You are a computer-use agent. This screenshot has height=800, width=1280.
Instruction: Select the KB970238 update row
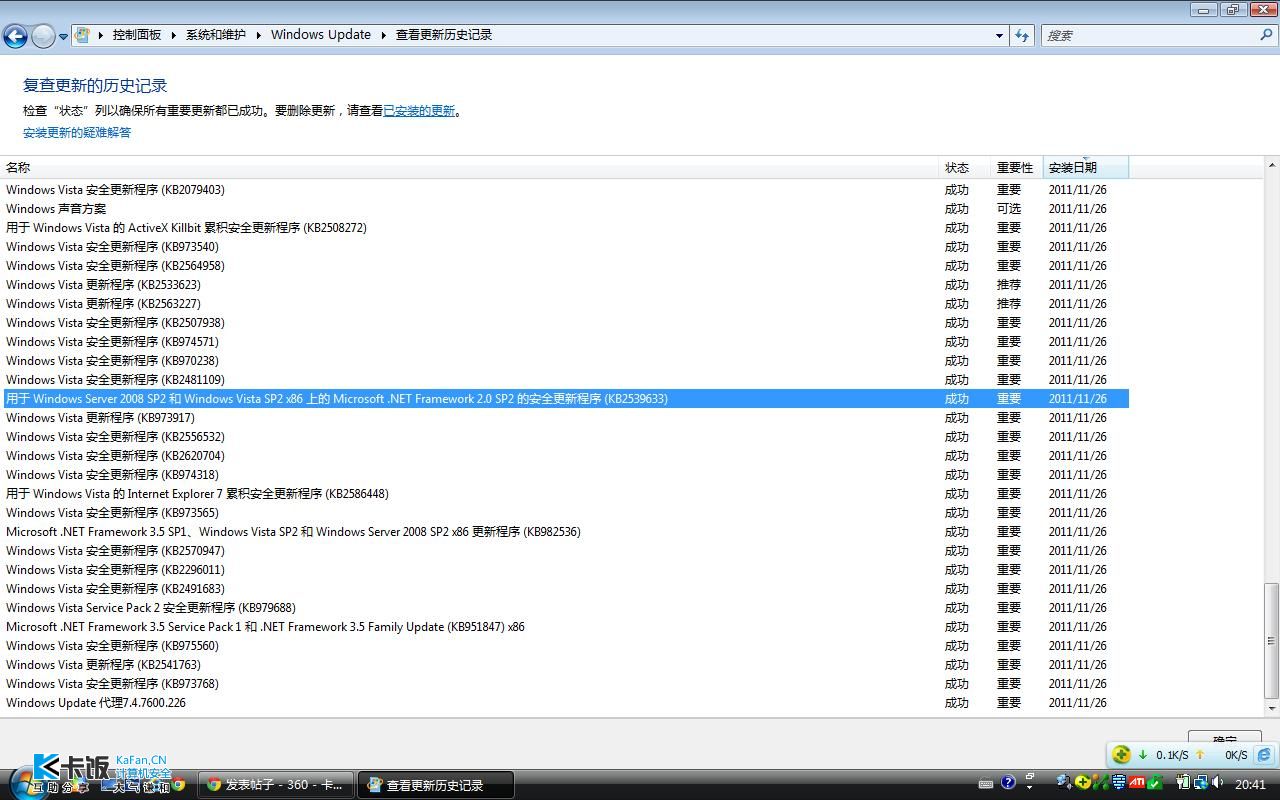[565, 361]
